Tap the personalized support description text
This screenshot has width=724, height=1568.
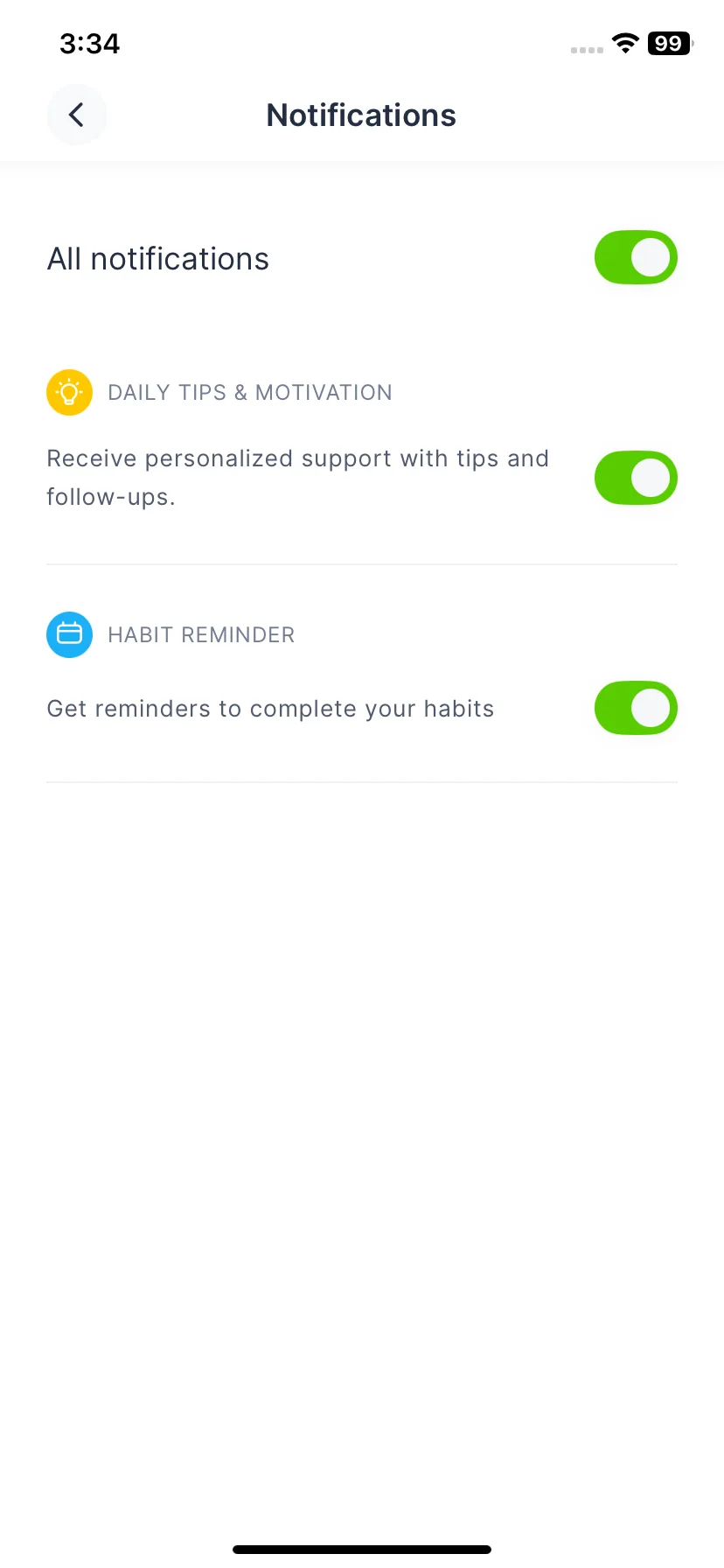298,478
